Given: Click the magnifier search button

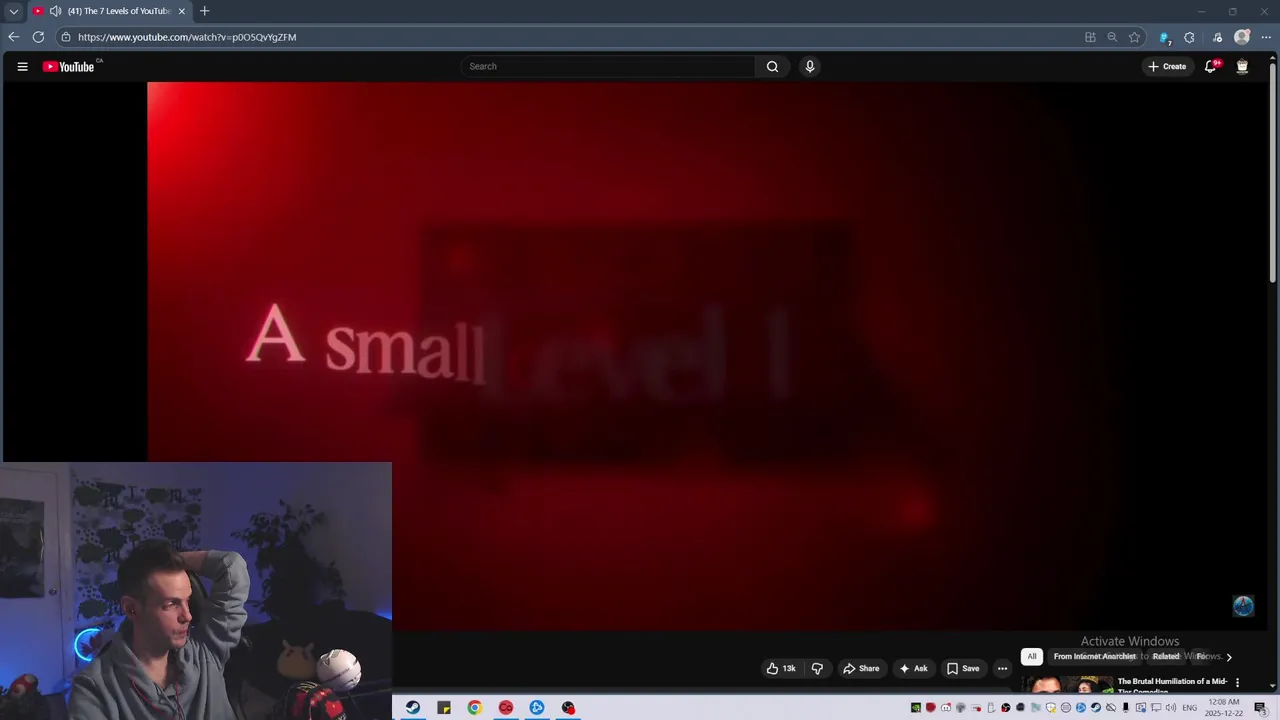Looking at the screenshot, I should [772, 66].
